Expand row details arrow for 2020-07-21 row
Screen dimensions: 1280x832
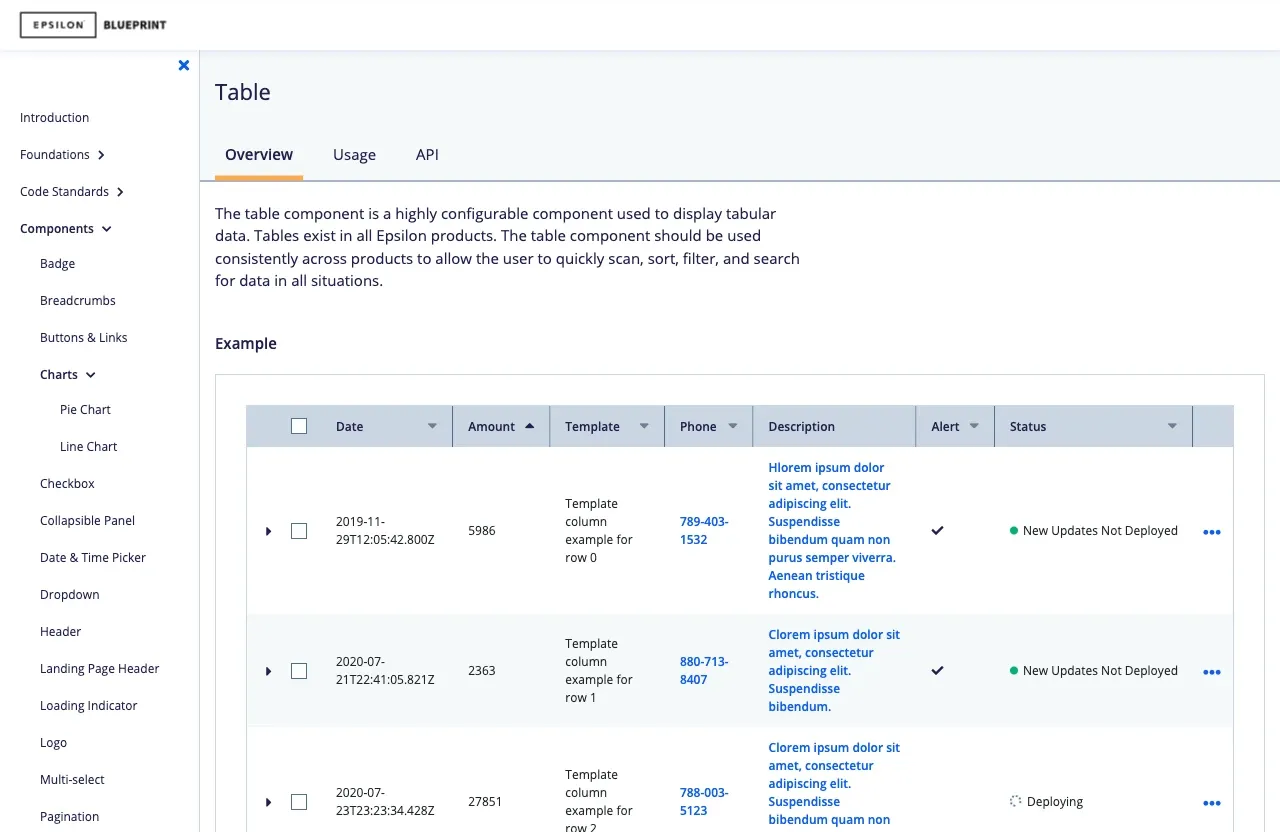(268, 671)
